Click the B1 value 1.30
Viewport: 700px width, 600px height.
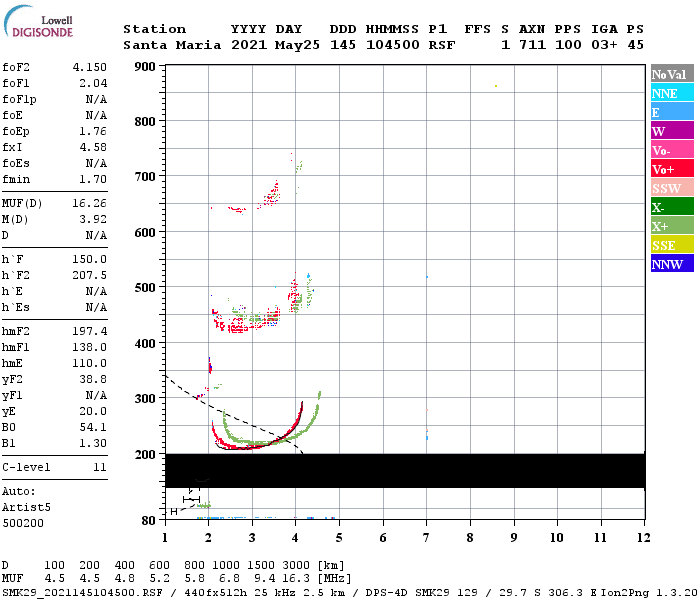(x=93, y=443)
